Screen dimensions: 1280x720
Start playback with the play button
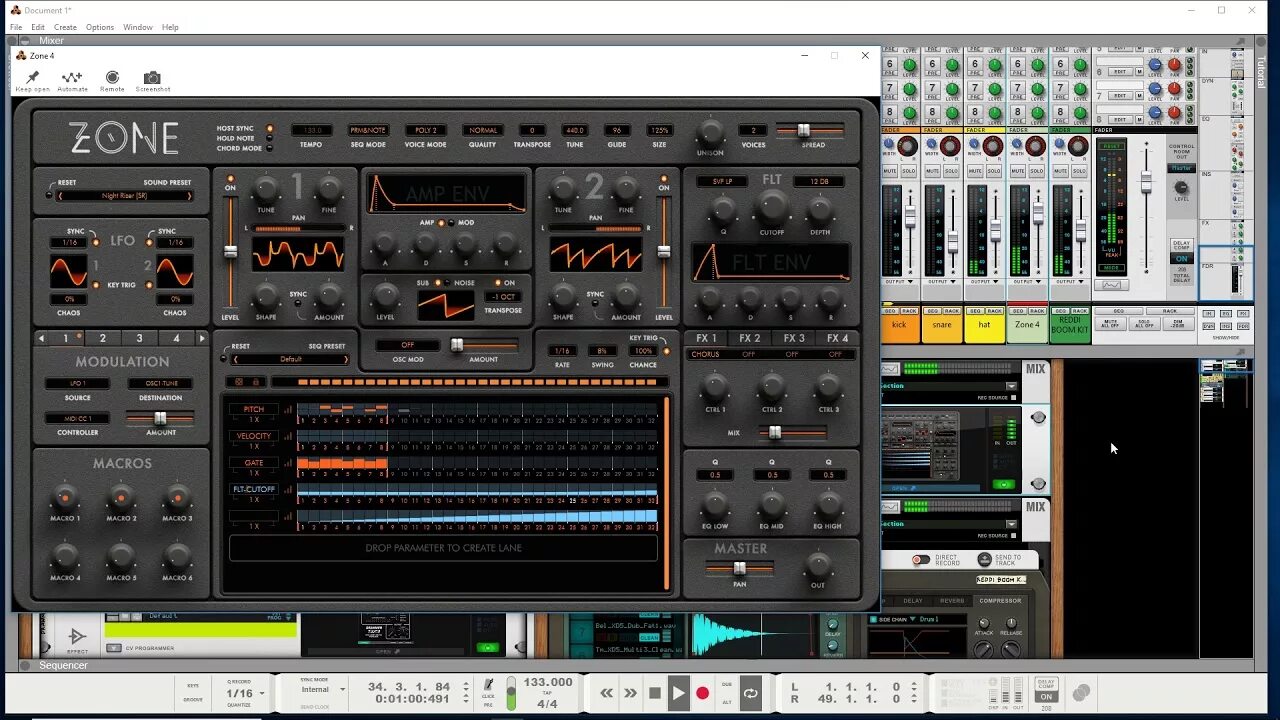[x=679, y=693]
